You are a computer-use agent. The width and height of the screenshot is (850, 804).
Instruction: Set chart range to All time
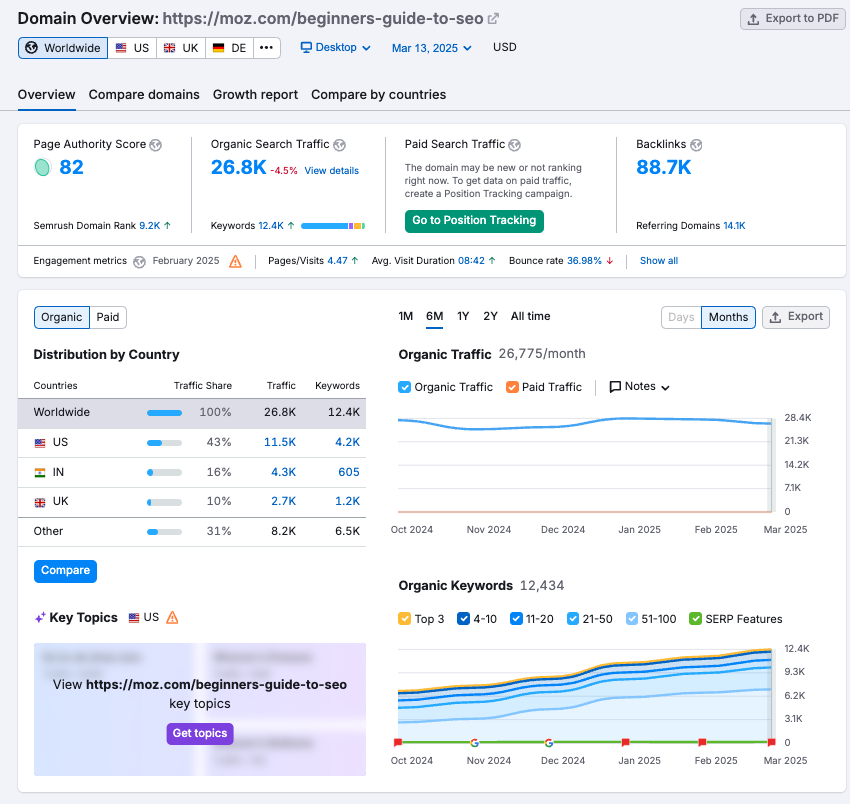(x=530, y=317)
